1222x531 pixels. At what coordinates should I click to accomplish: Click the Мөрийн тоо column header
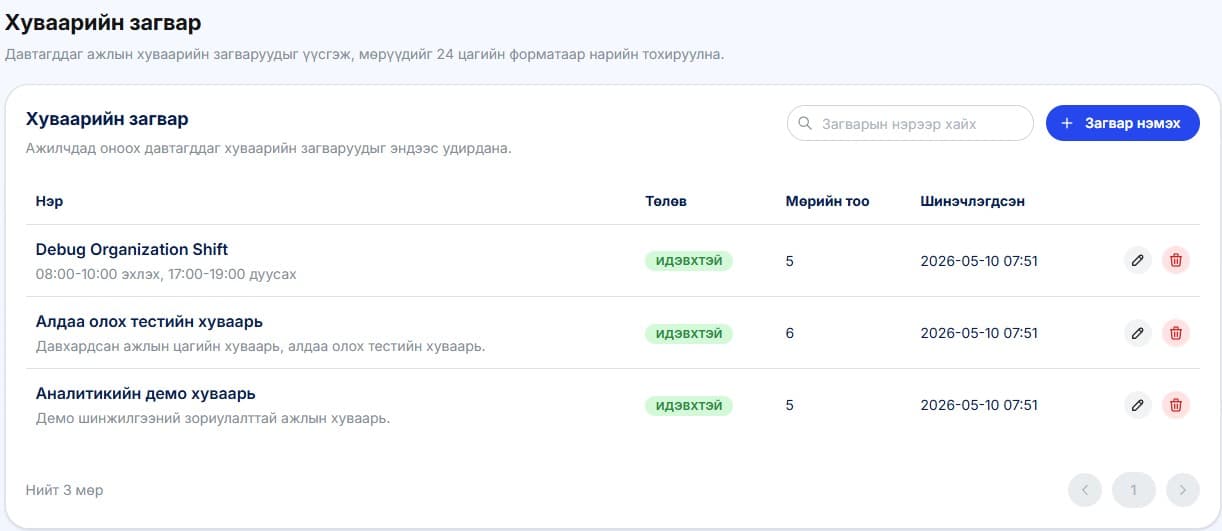(x=827, y=201)
